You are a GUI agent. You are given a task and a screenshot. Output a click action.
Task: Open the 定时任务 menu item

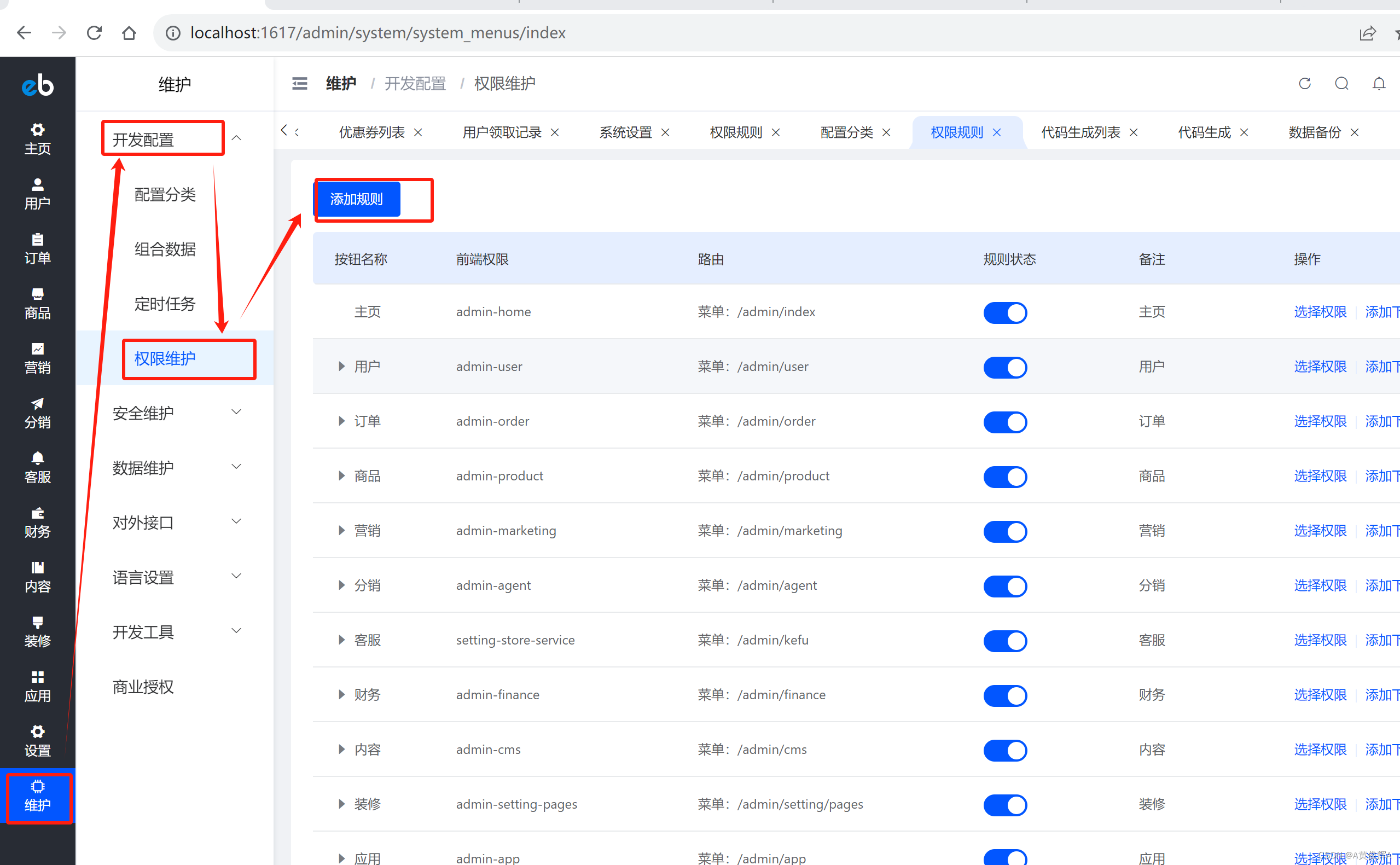(x=165, y=303)
